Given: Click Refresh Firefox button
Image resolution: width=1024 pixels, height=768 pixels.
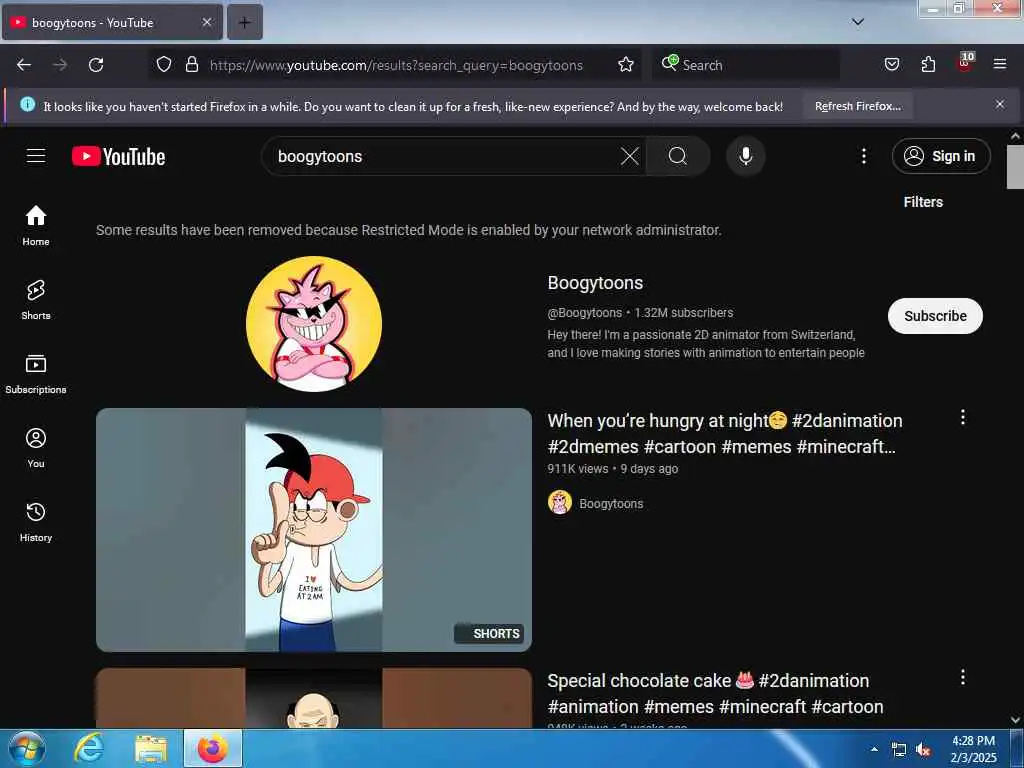Looking at the screenshot, I should 857,106.
